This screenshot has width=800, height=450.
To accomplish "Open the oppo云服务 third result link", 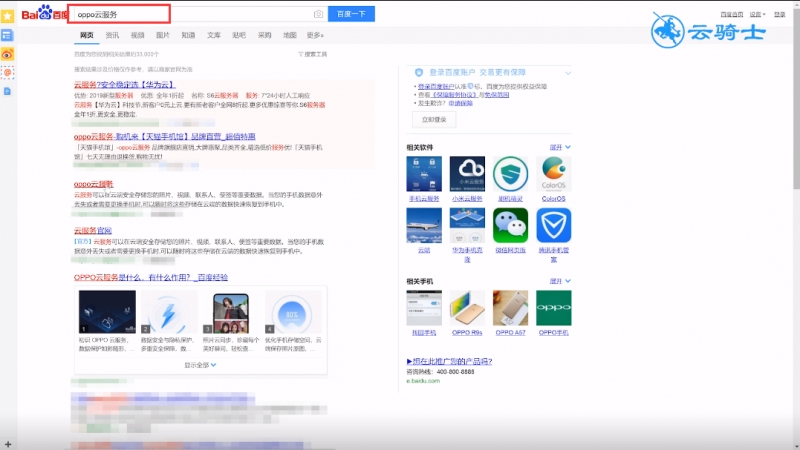I will pos(93,184).
